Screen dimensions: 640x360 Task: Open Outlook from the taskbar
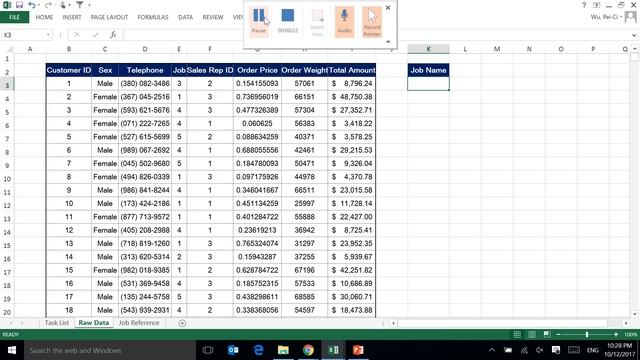[233, 350]
